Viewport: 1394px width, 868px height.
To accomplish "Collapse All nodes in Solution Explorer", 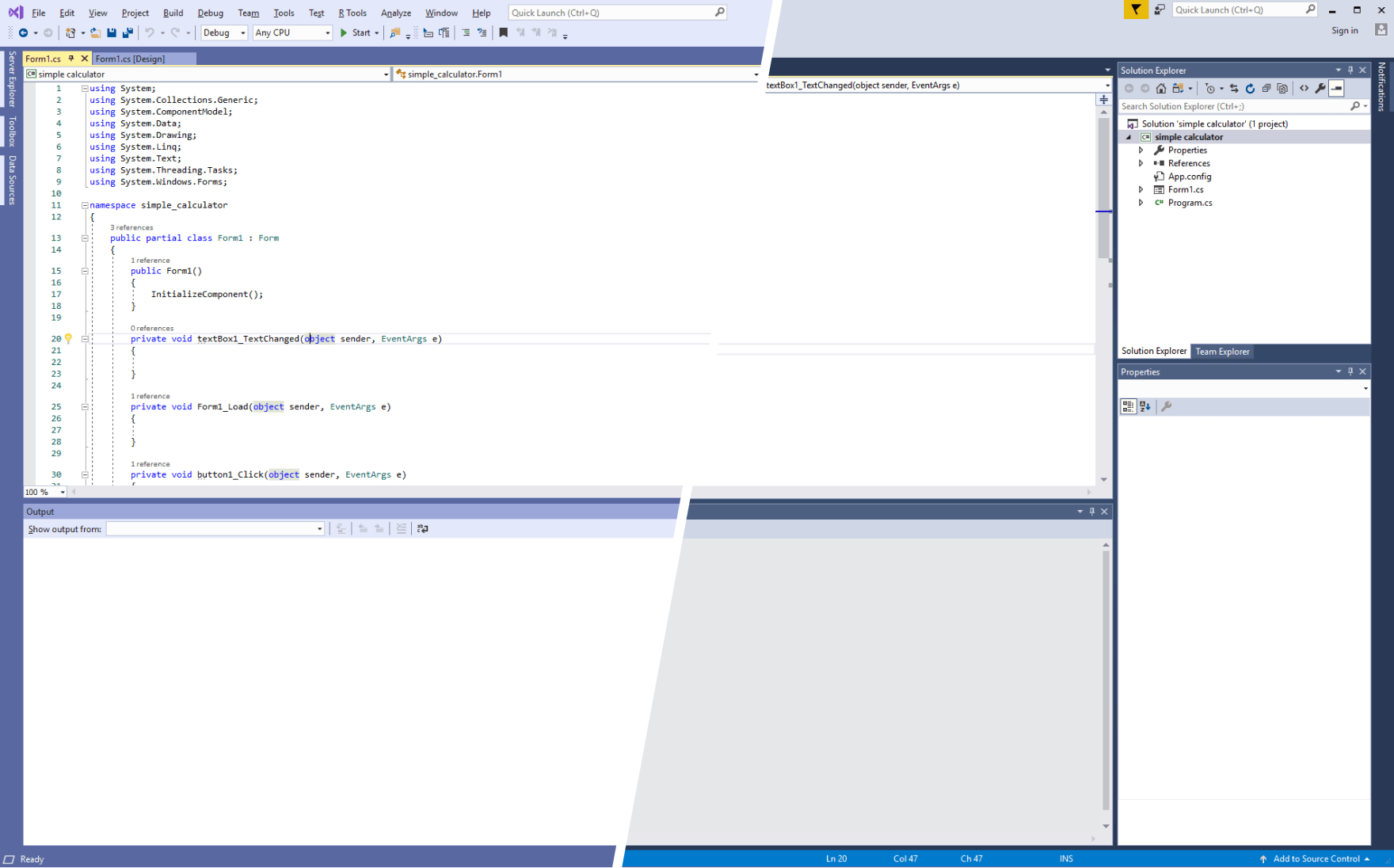I will pos(1266,88).
